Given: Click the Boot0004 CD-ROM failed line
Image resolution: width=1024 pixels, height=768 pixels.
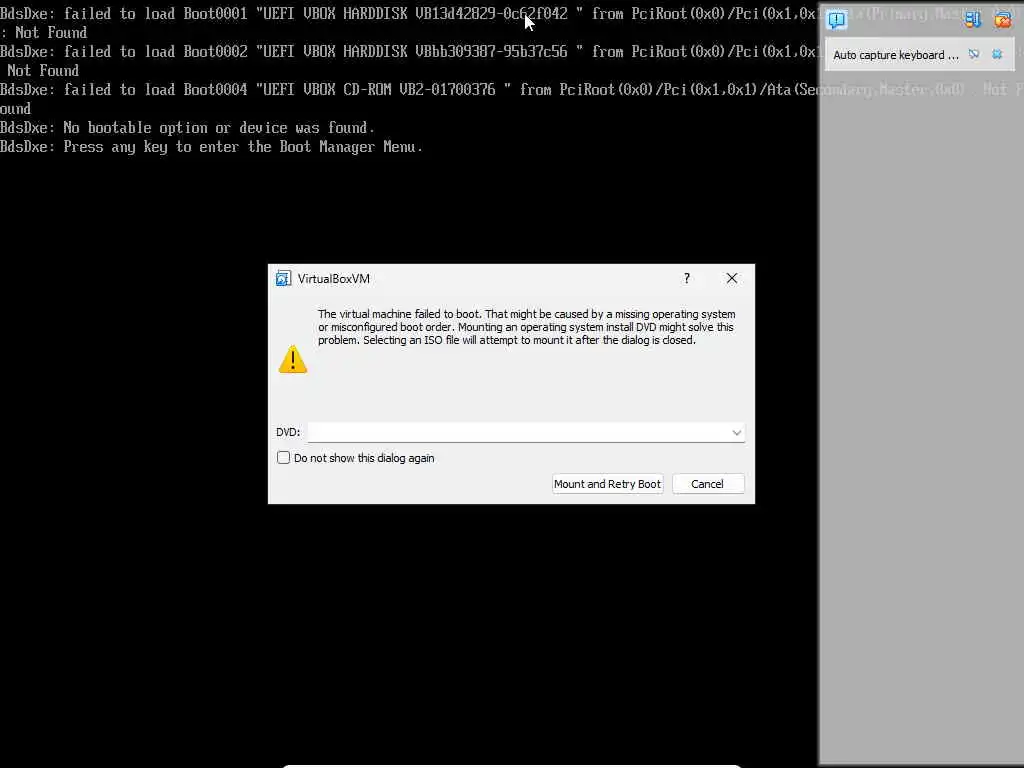Looking at the screenshot, I should pyautogui.click(x=408, y=89).
